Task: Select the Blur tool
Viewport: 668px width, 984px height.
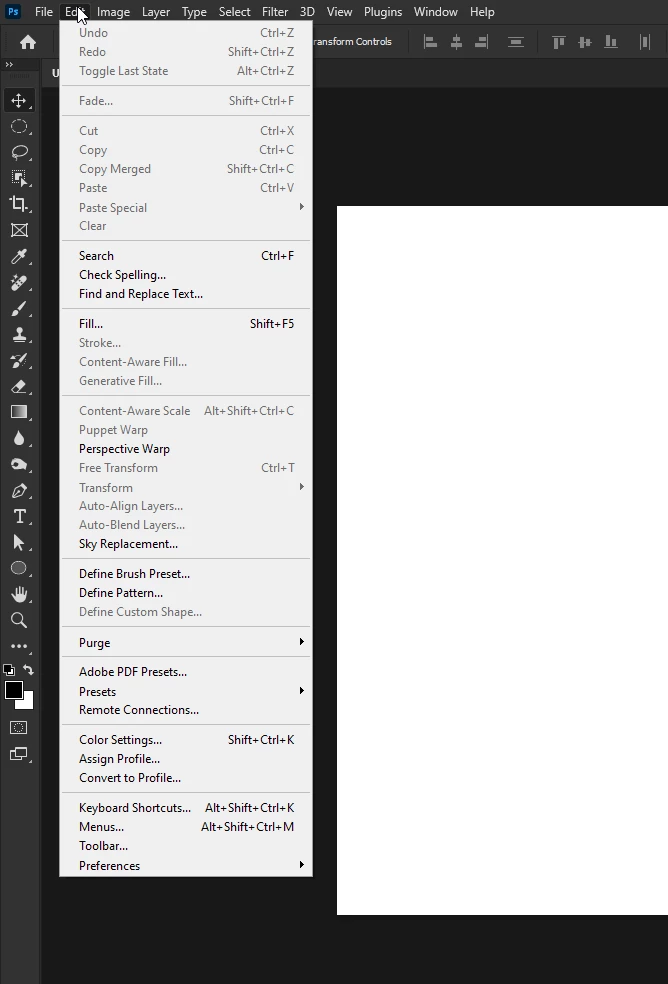Action: tap(19, 438)
